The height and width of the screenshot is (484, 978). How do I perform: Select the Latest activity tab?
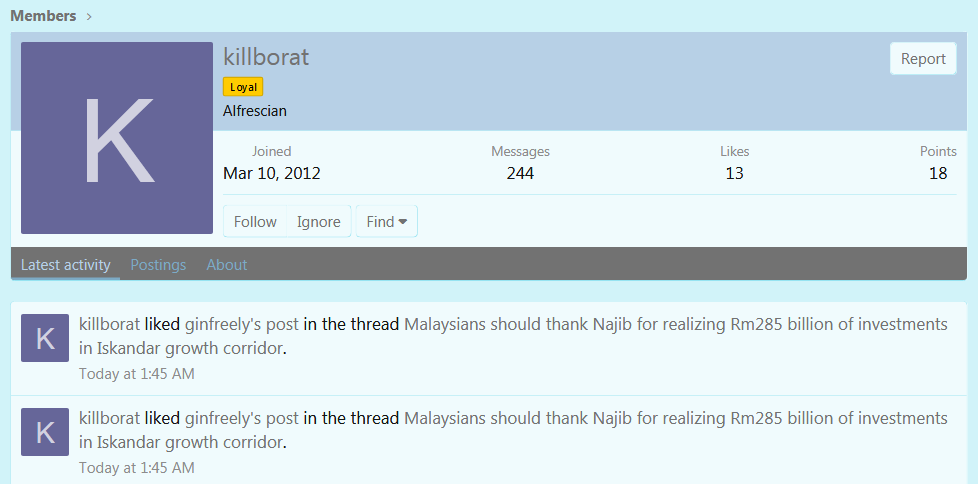click(65, 264)
